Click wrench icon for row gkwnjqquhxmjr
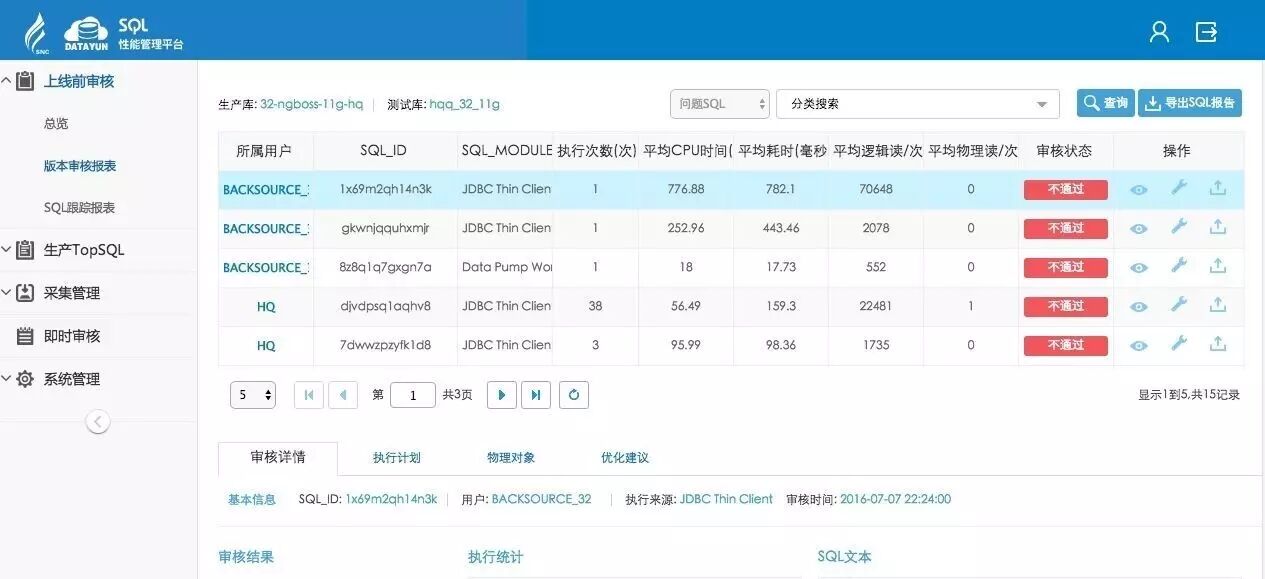The height and width of the screenshot is (579, 1265). (1179, 226)
